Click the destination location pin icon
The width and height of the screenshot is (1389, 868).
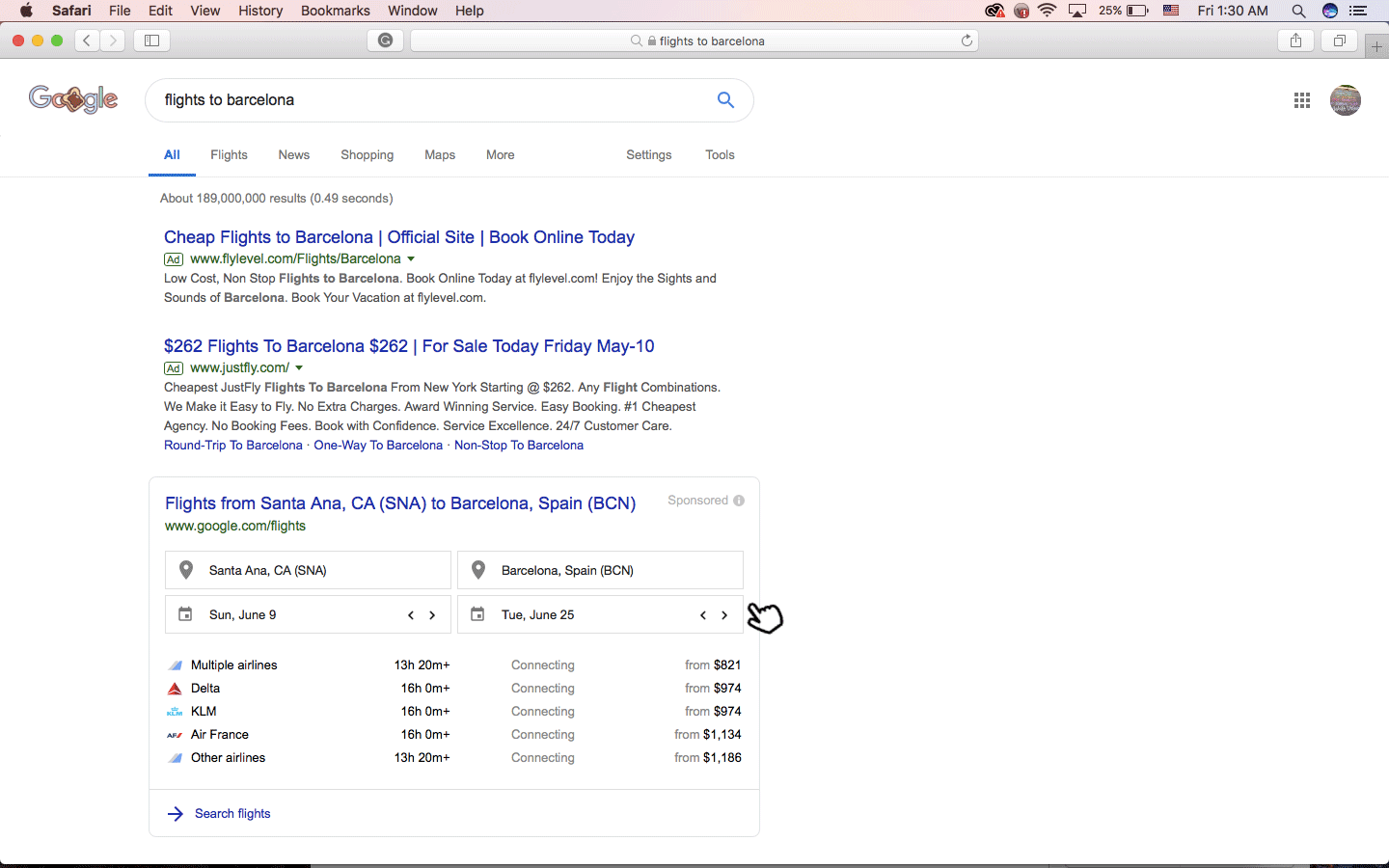(478, 570)
